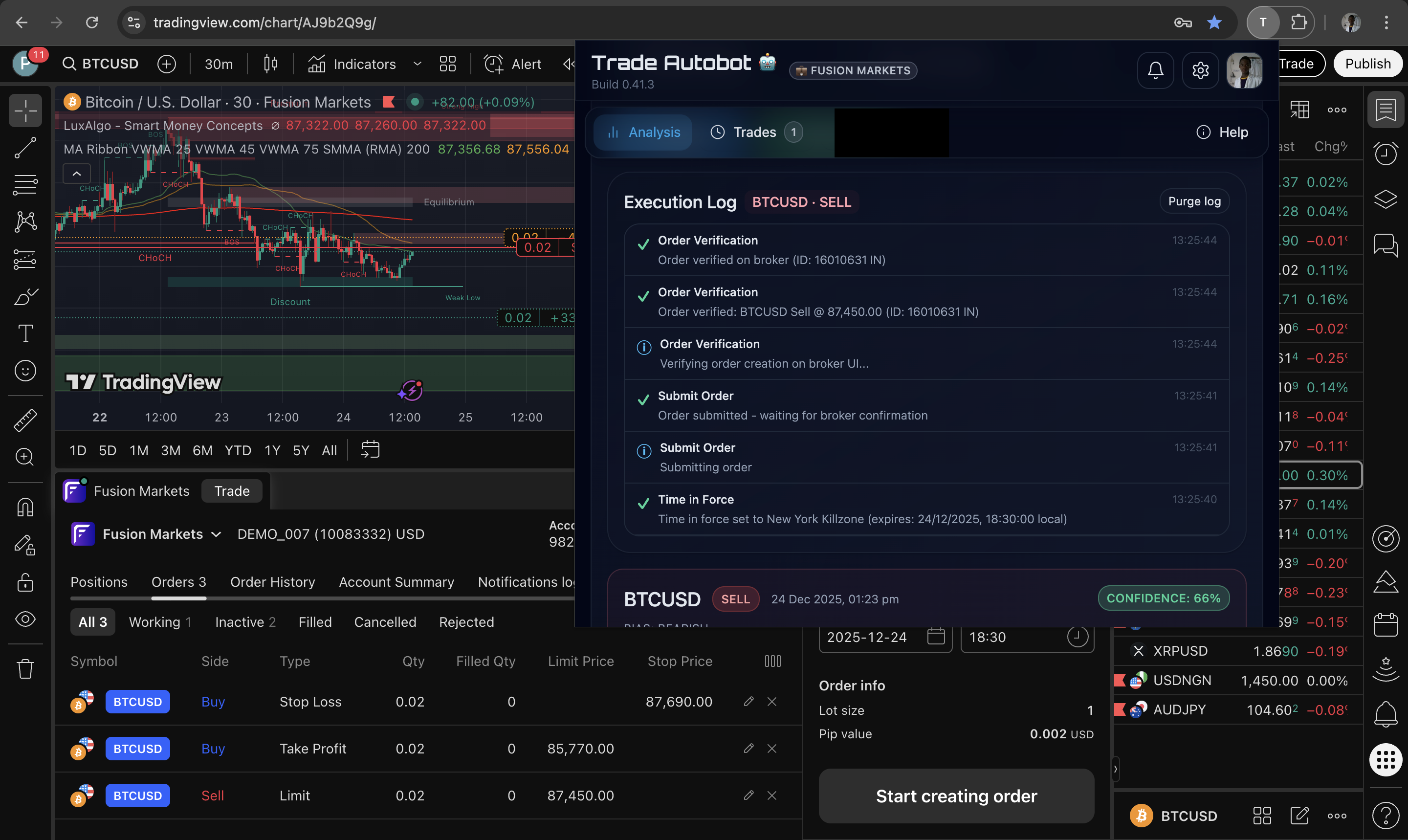This screenshot has height=840, width=1408.
Task: Collapse the indicator legend chevron
Action: [76, 174]
